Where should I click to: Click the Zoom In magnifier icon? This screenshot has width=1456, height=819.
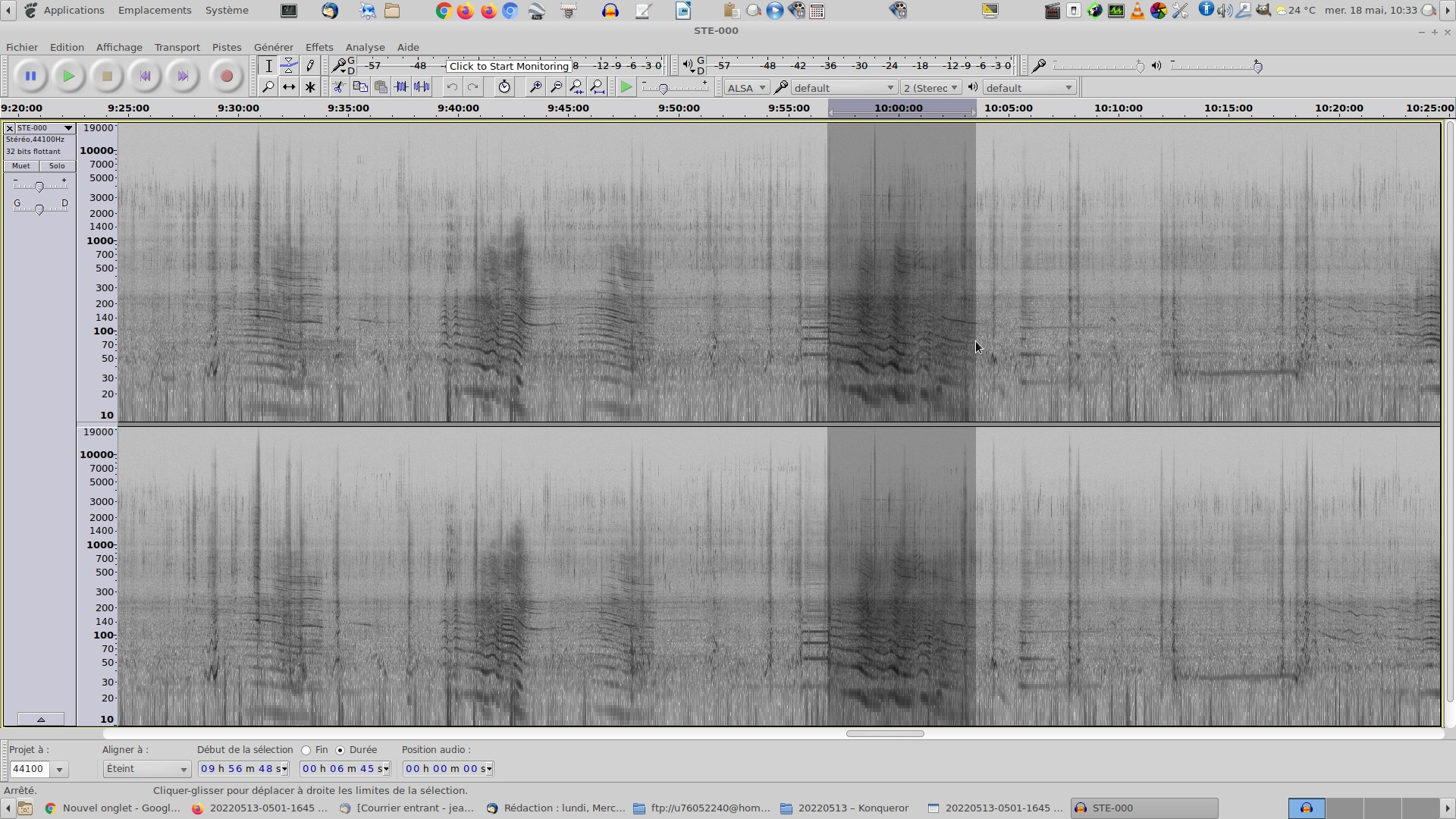[535, 87]
